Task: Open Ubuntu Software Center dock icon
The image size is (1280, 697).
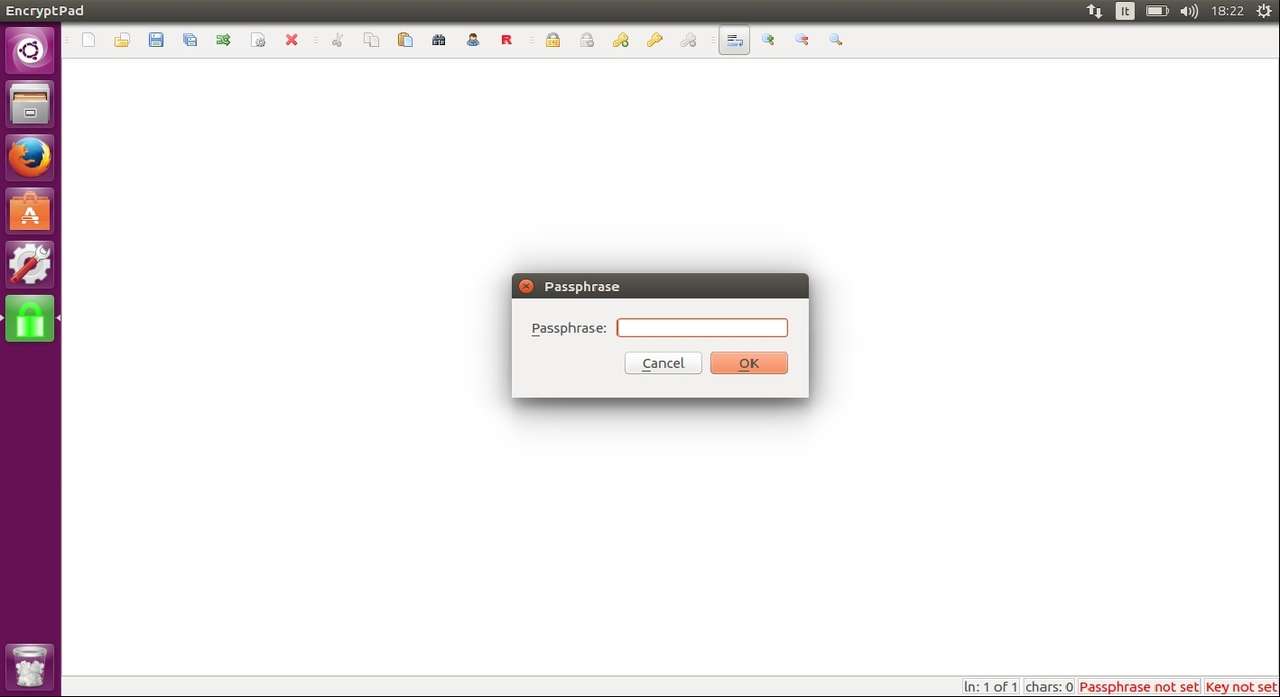Action: (x=30, y=212)
